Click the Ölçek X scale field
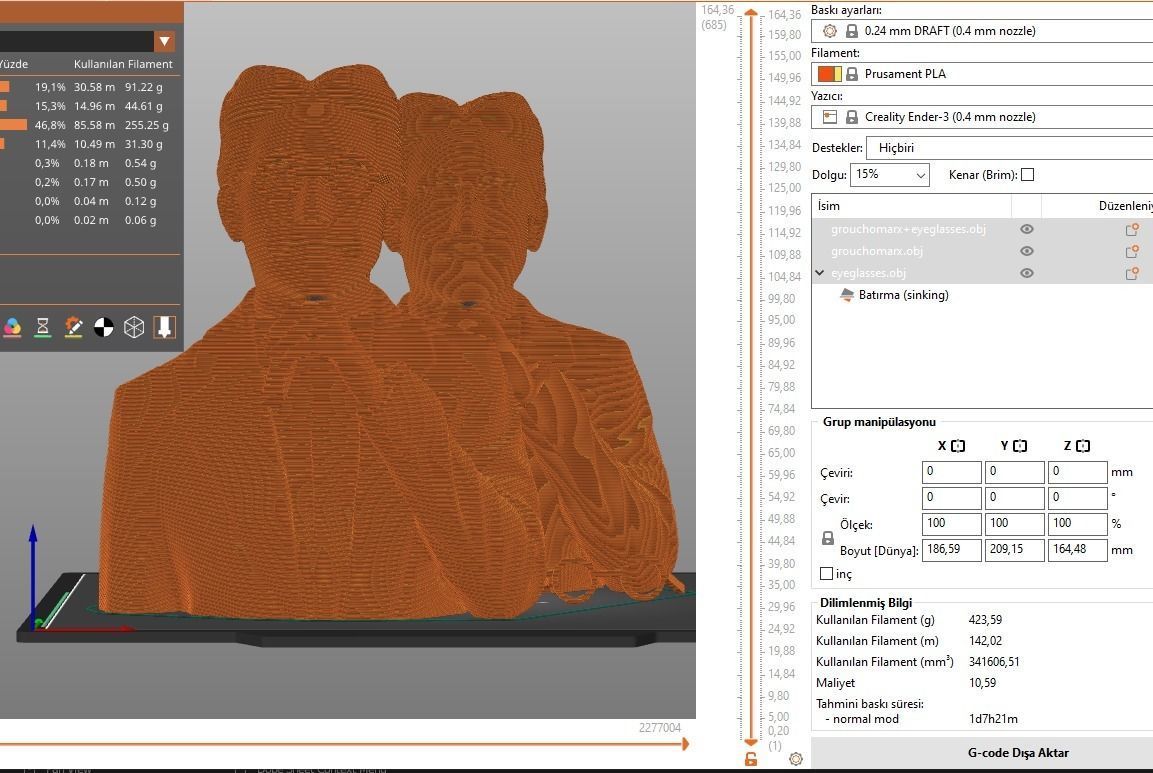This screenshot has height=773, width=1153. click(952, 524)
